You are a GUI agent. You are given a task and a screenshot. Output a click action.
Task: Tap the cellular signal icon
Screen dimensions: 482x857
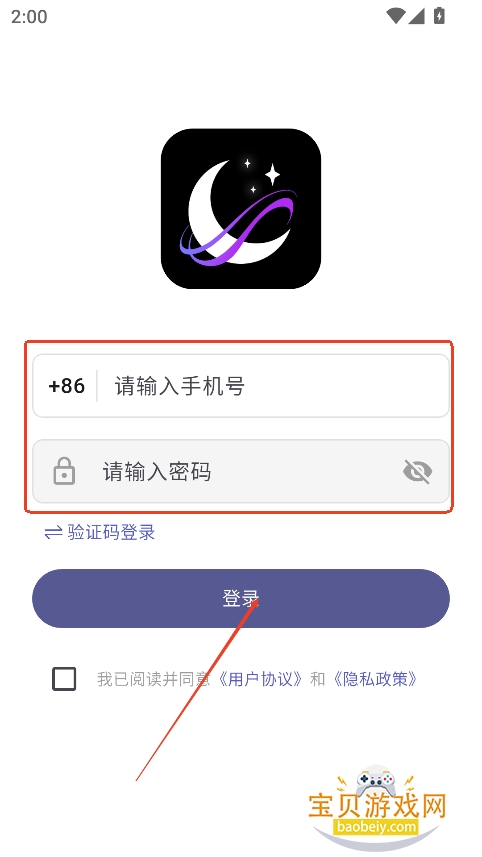[x=416, y=16]
